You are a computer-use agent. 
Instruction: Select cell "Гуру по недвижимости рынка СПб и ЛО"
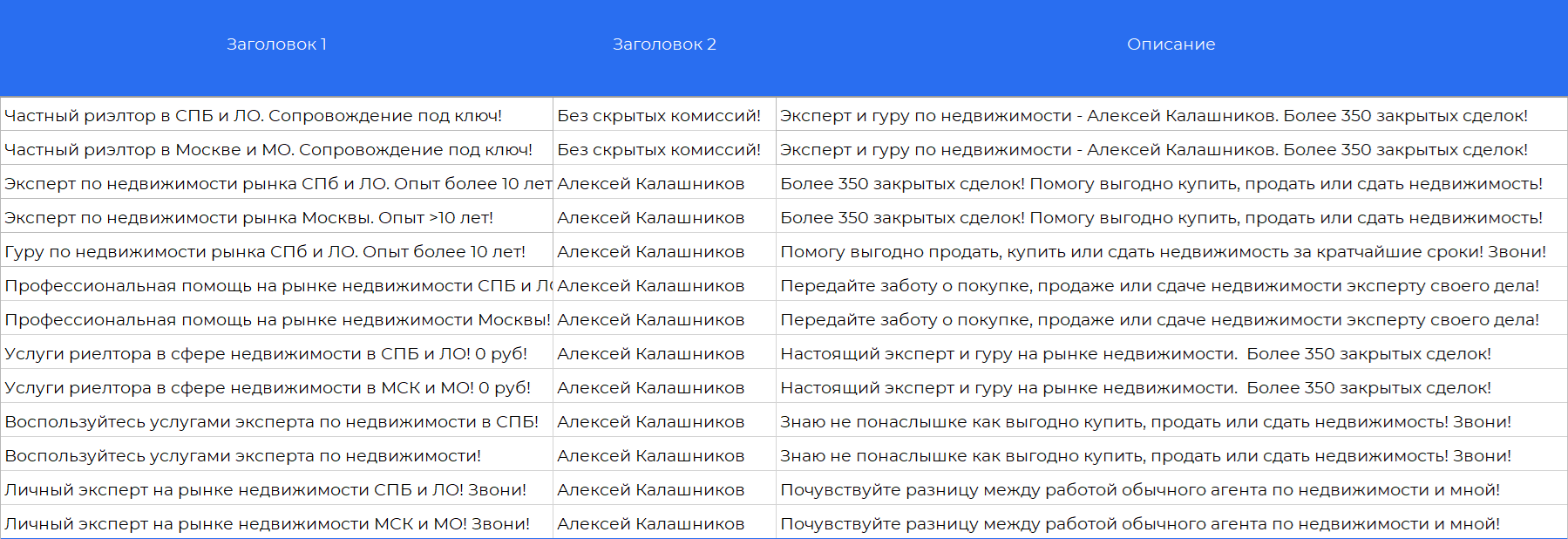(265, 252)
